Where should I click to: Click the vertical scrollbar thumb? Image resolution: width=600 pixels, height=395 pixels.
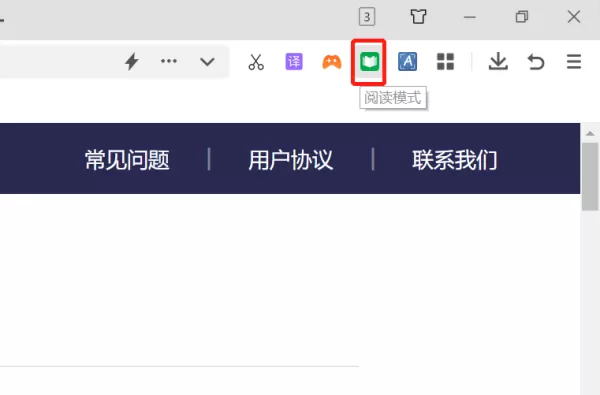[590, 177]
